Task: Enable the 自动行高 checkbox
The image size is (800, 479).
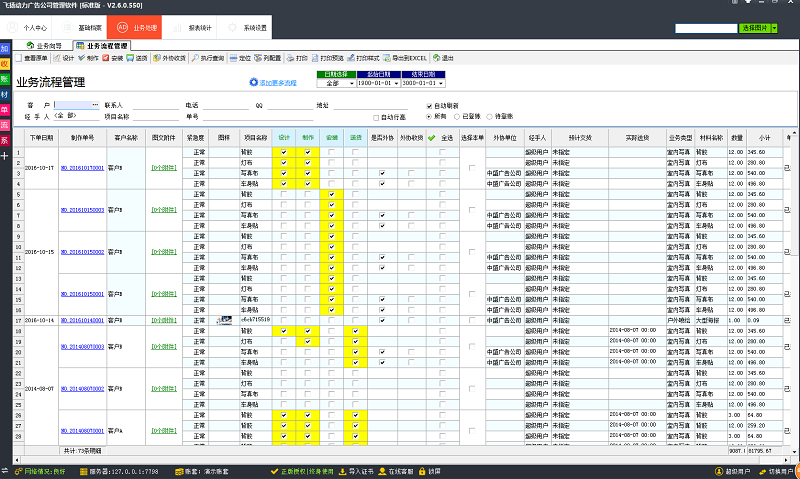Action: tap(375, 116)
